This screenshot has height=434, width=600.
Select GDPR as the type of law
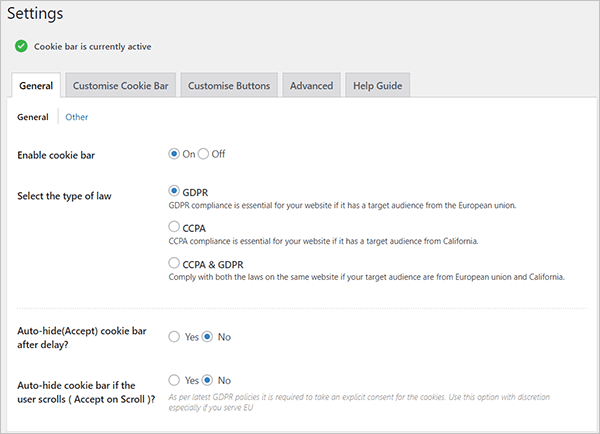coord(174,191)
